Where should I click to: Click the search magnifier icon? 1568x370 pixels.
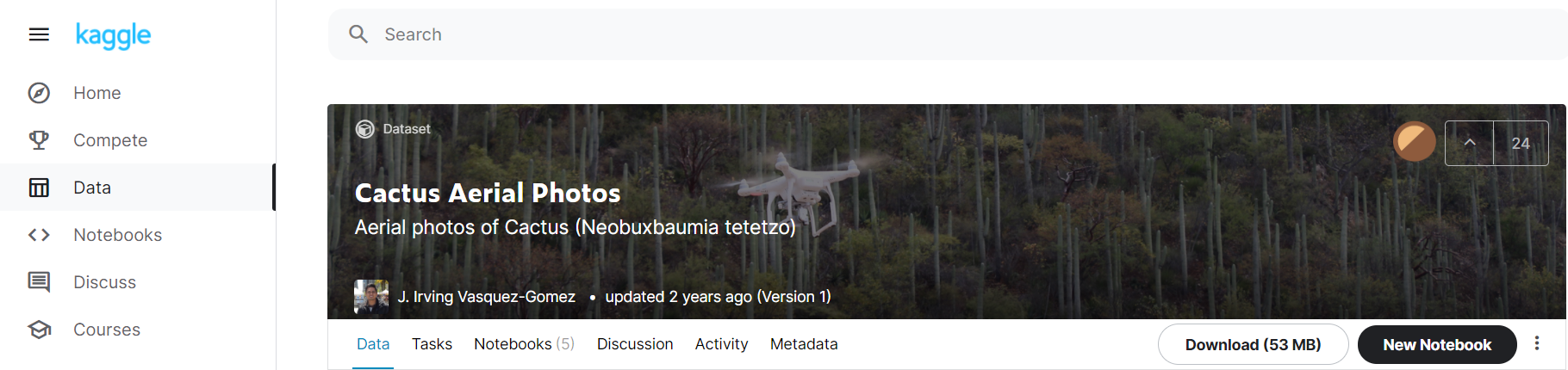pyautogui.click(x=358, y=34)
